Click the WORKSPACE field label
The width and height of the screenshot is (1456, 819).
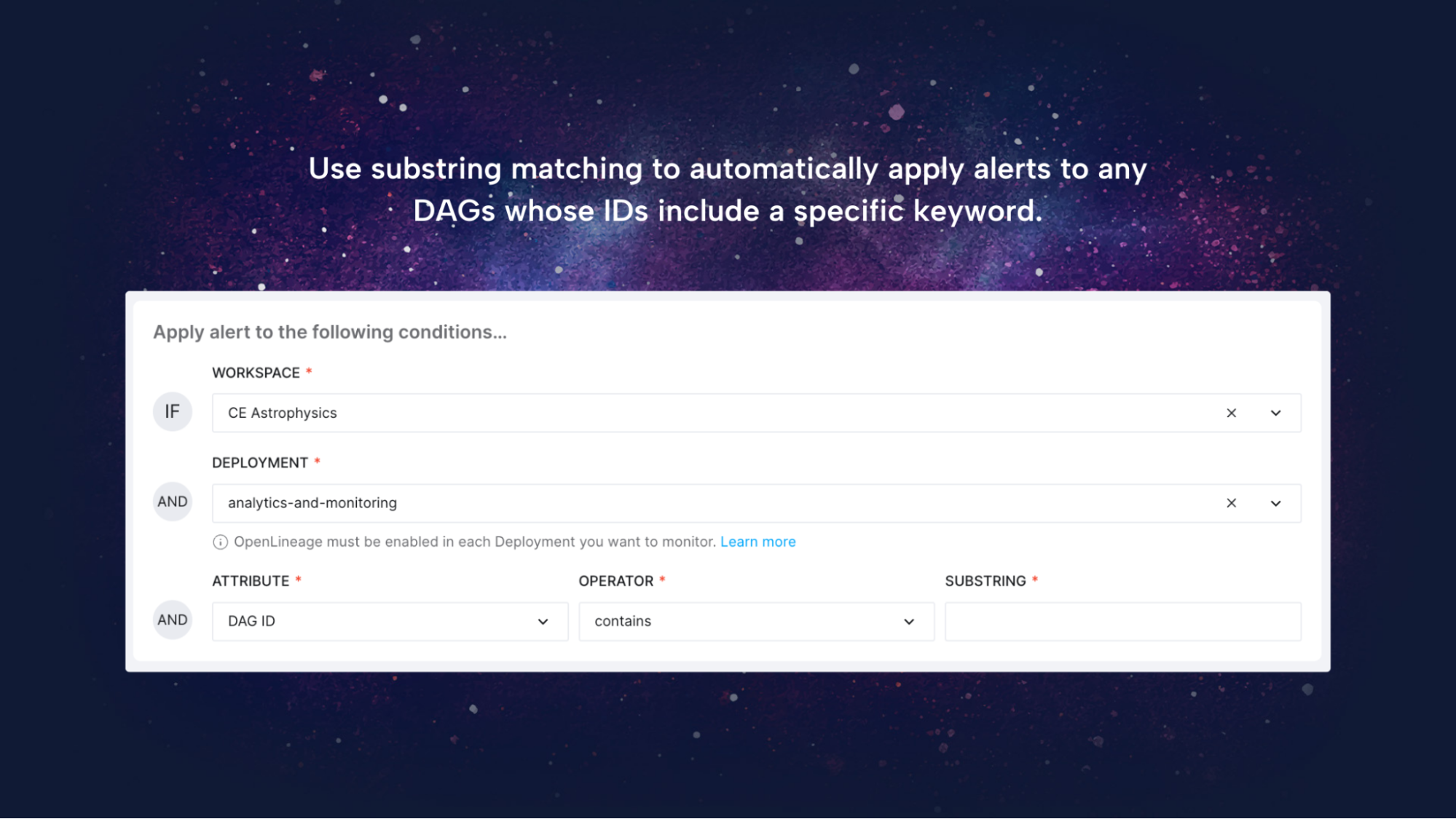point(256,373)
